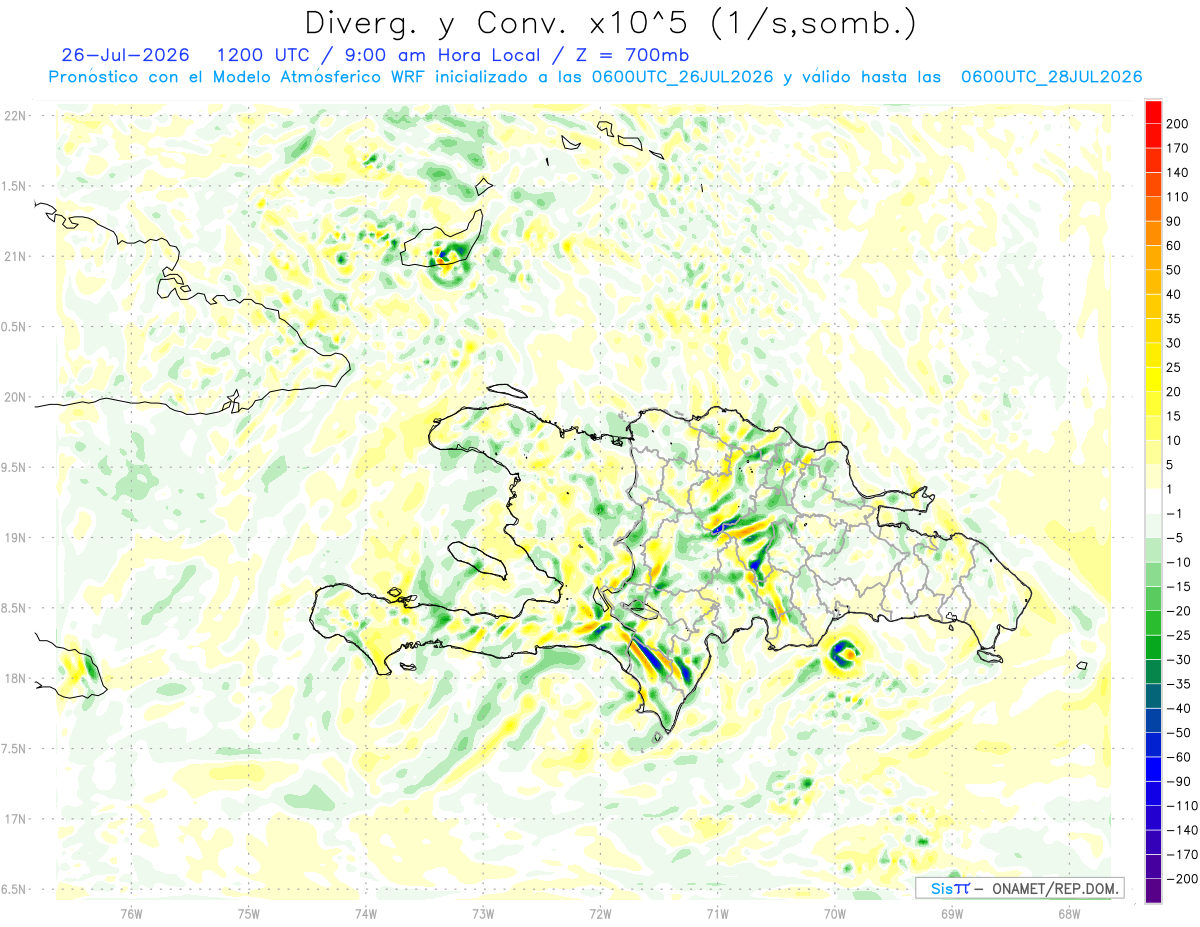Click the latitude label '17N'
Image resolution: width=1200 pixels, height=927 pixels.
tap(13, 819)
